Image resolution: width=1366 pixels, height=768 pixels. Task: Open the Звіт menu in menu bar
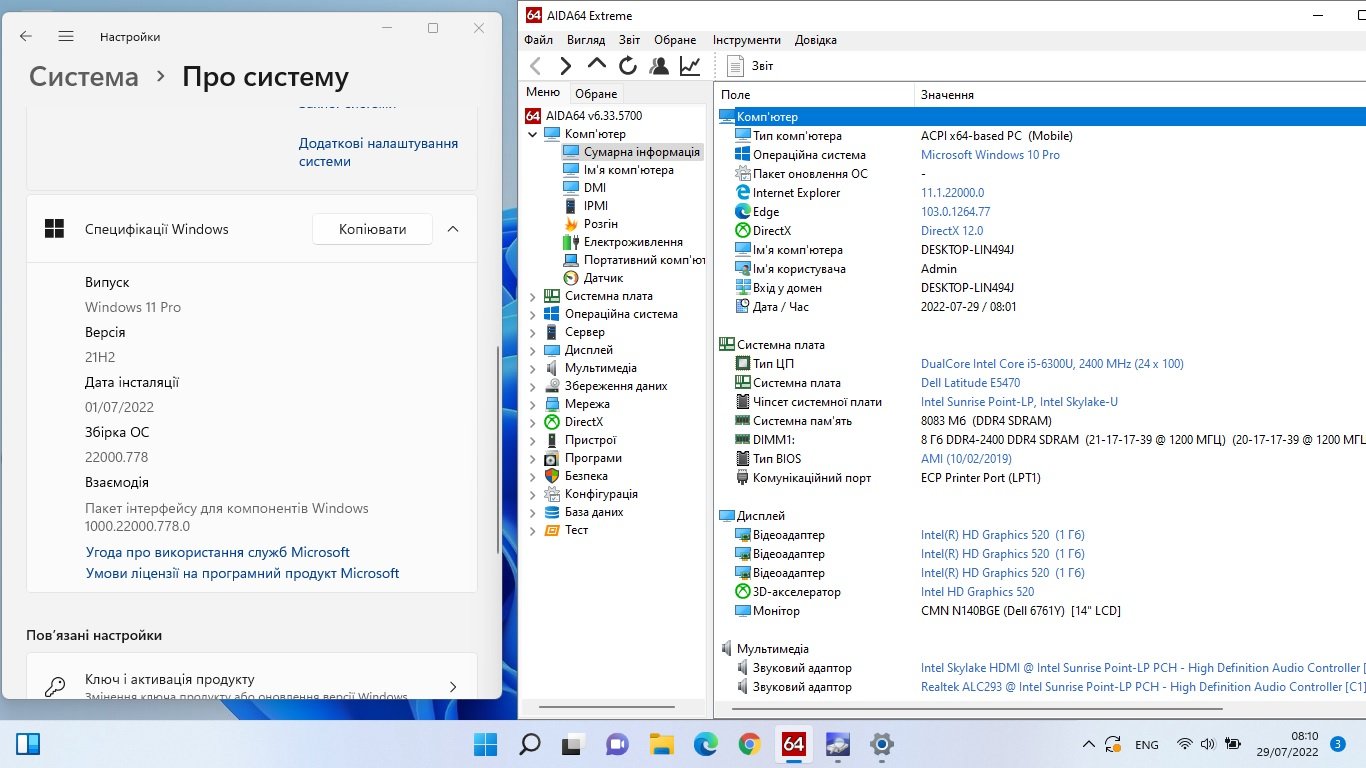(x=630, y=40)
